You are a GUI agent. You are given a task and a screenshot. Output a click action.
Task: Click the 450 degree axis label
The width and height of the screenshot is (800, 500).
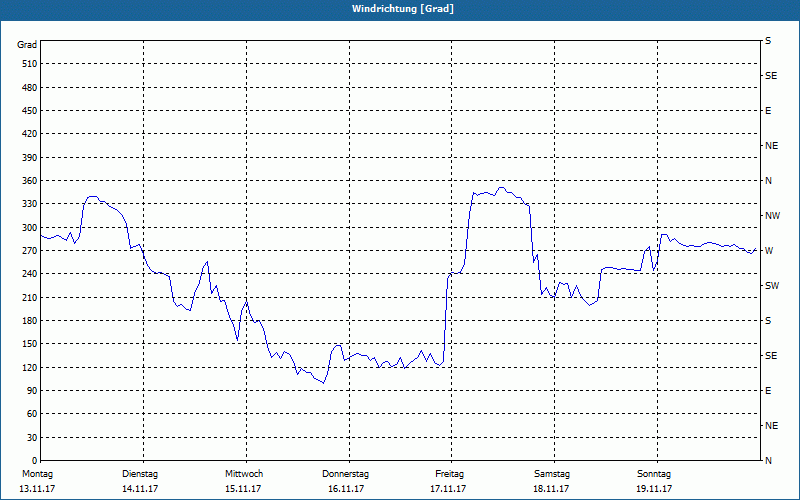(30, 111)
